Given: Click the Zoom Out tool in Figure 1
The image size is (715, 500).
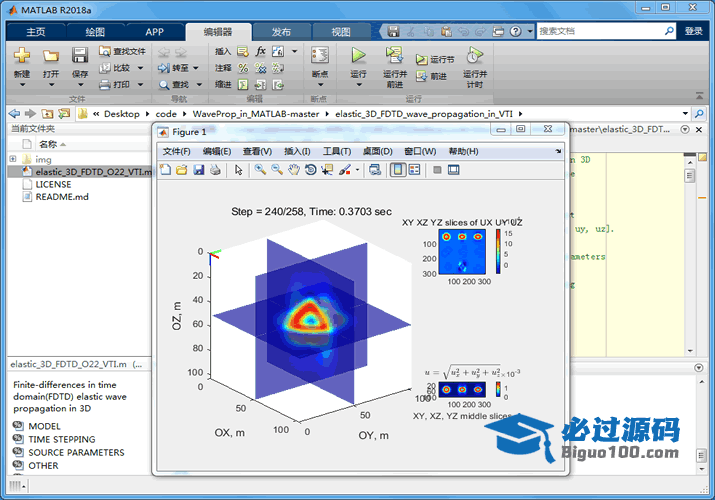Looking at the screenshot, I should click(x=277, y=170).
